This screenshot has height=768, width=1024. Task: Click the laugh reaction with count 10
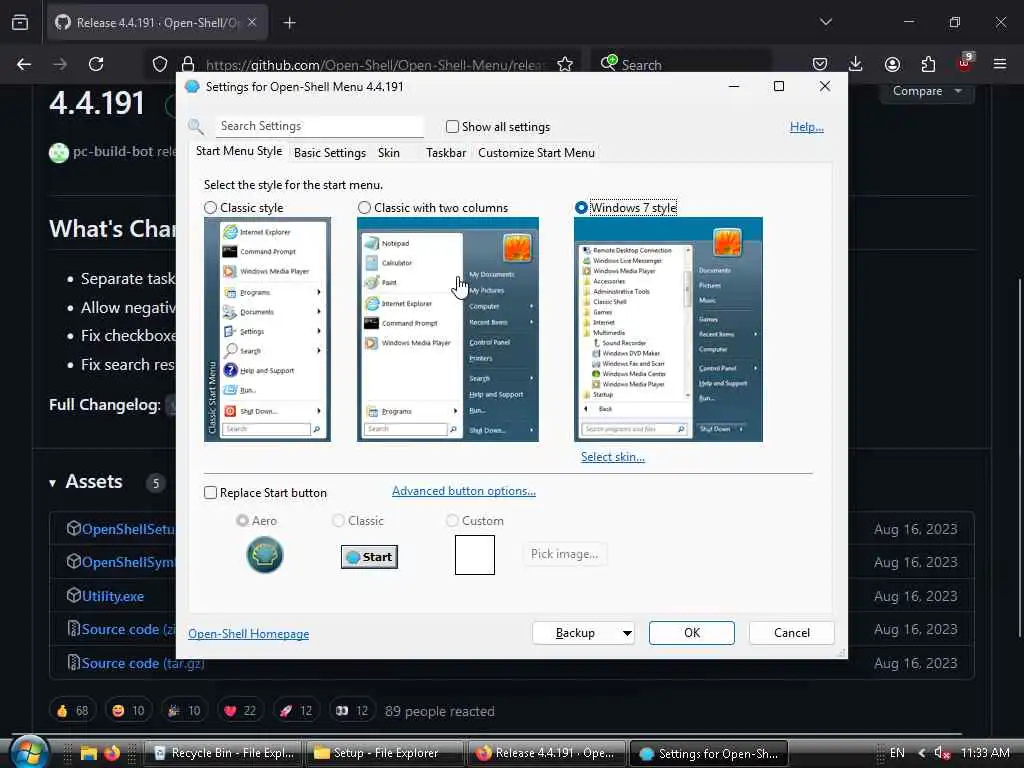[128, 711]
